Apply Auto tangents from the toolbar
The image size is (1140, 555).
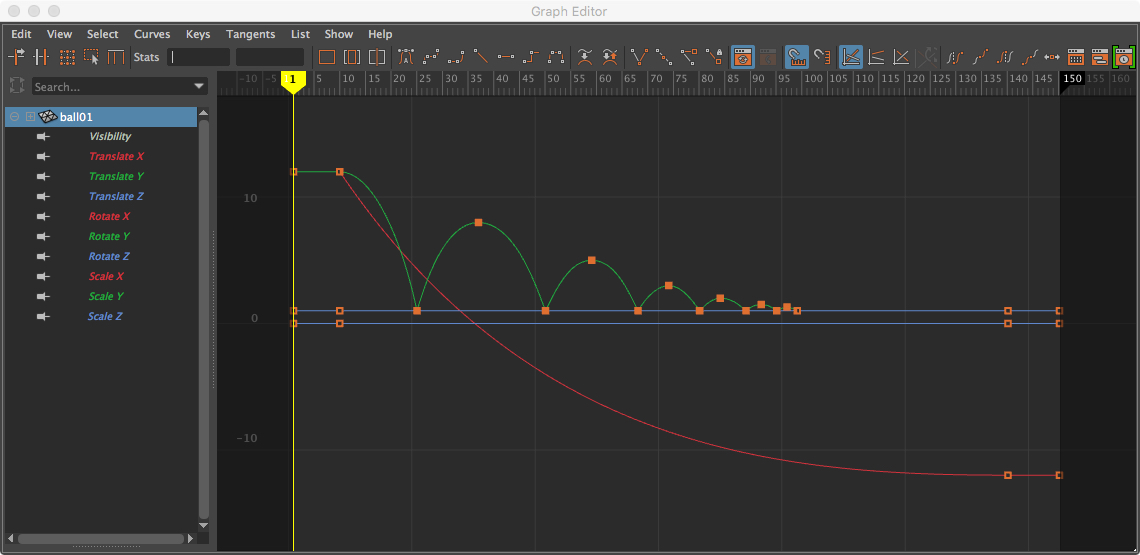pos(406,57)
